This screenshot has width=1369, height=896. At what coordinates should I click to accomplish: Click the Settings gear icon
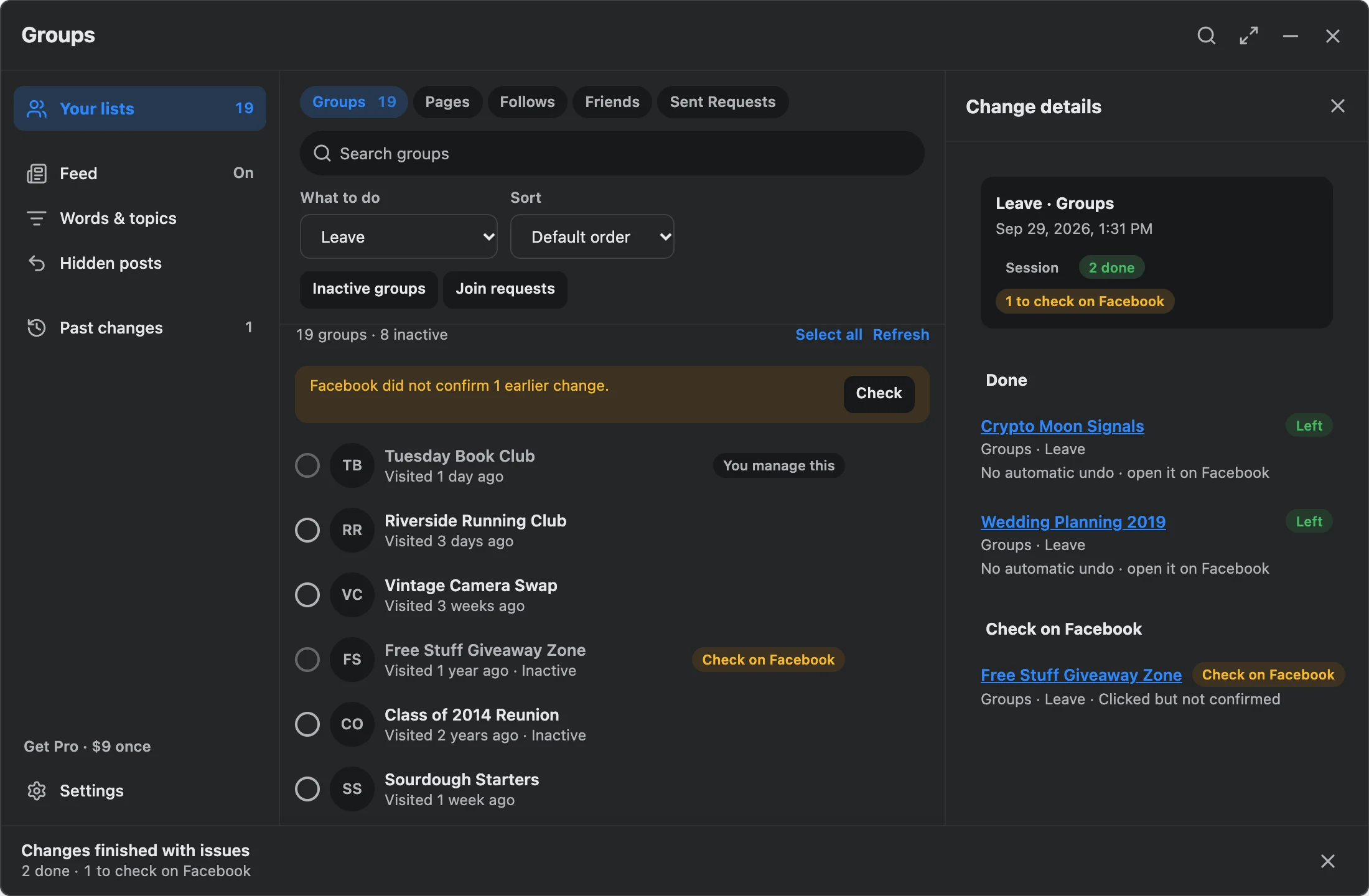point(37,791)
